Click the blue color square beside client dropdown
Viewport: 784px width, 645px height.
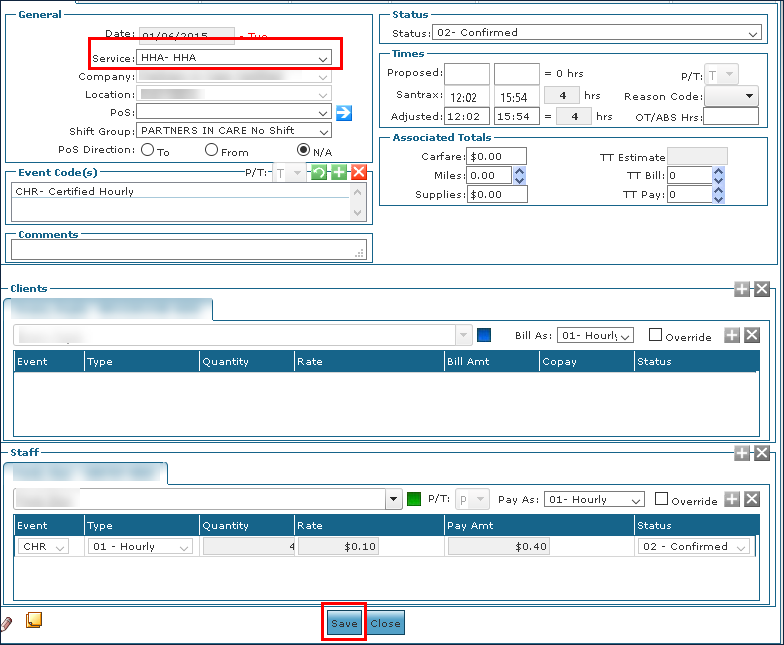pos(484,335)
